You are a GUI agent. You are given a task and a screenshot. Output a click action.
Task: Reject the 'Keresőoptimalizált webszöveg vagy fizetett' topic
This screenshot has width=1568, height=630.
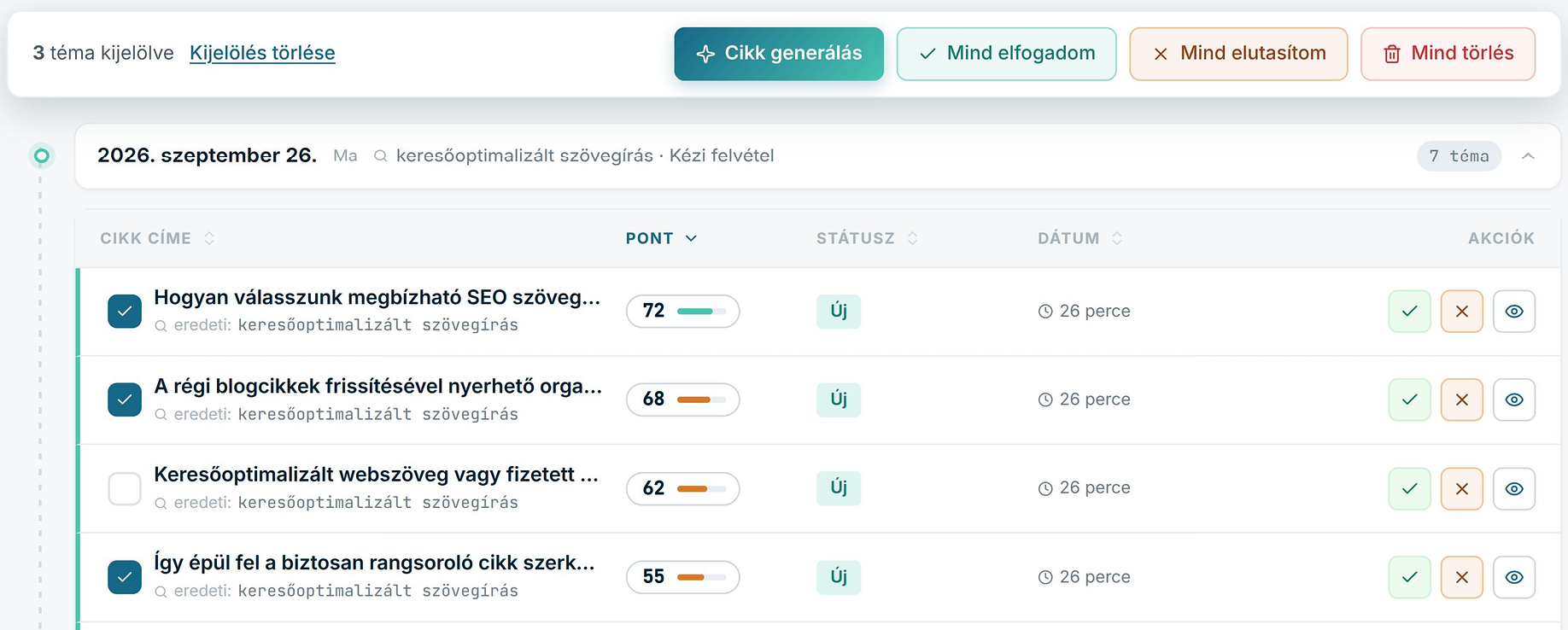coord(1462,488)
